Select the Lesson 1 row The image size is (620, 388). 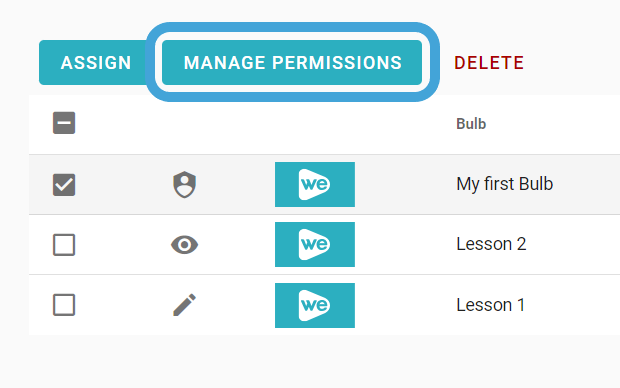pos(324,305)
